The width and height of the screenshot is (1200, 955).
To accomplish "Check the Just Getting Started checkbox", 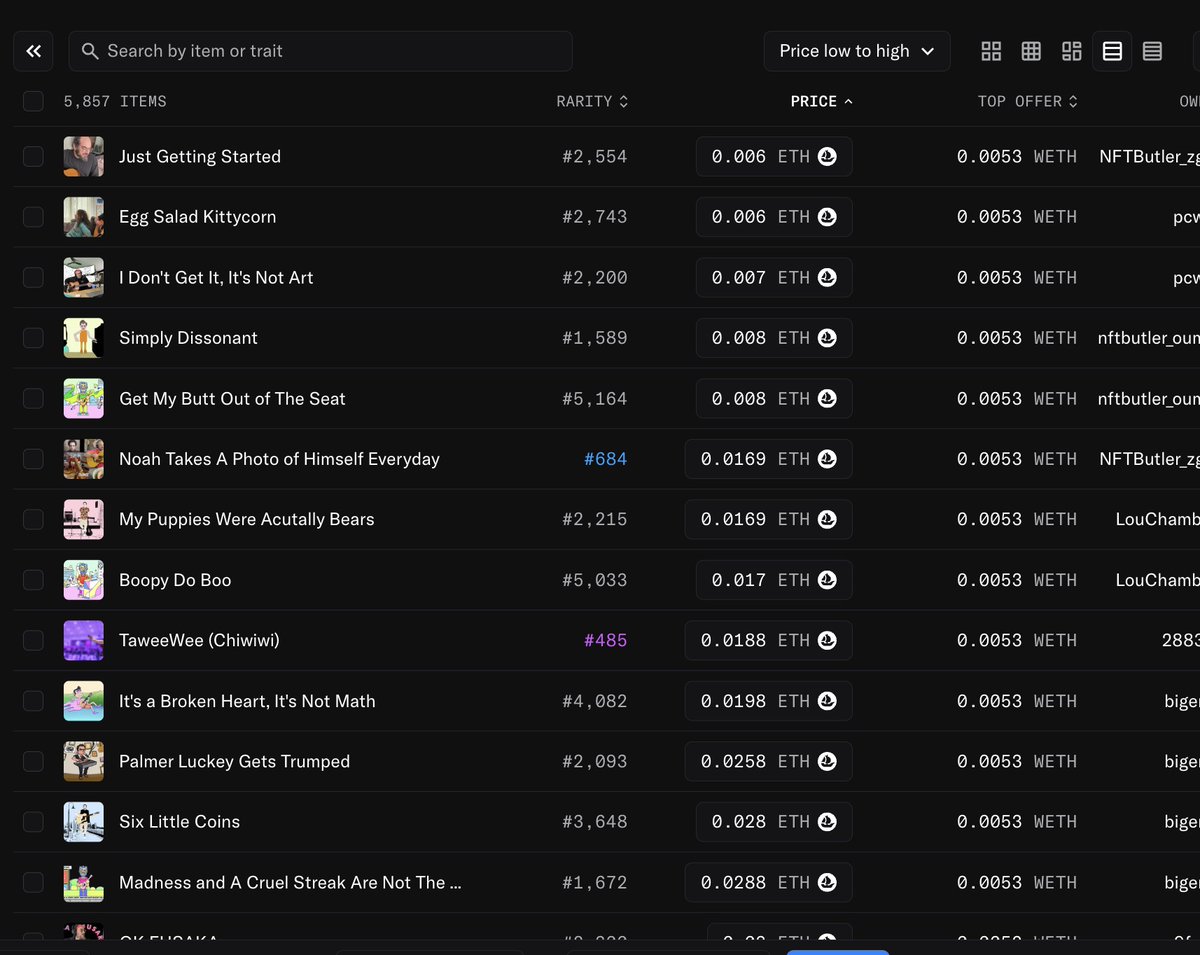I will [x=33, y=157].
